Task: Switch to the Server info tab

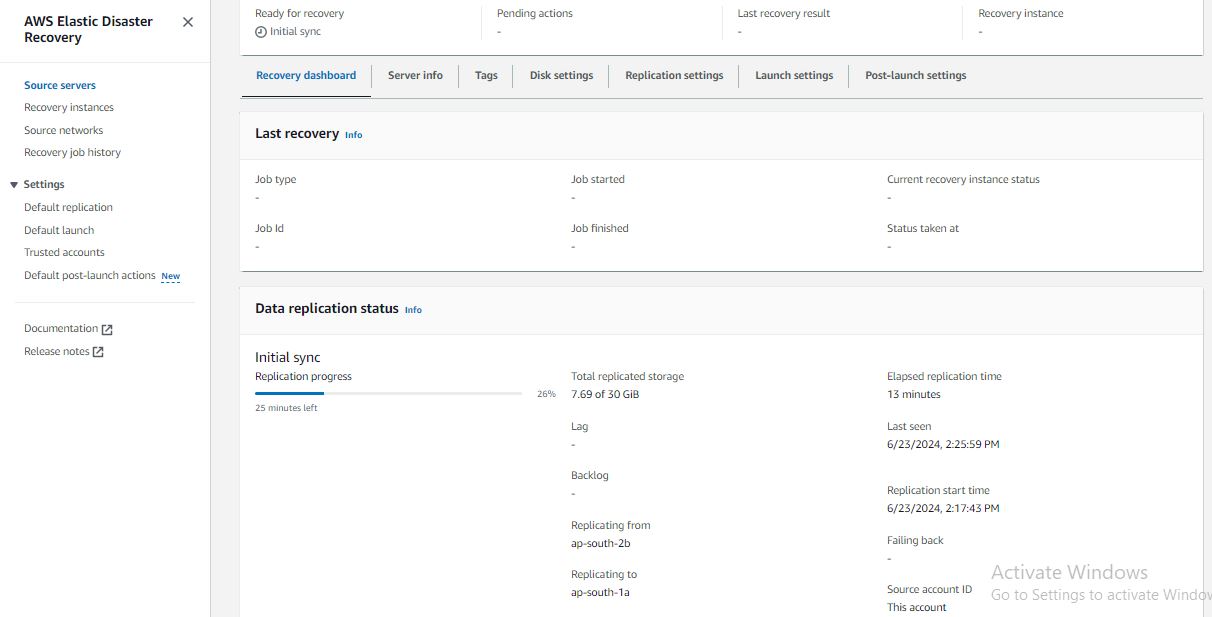Action: tap(415, 75)
